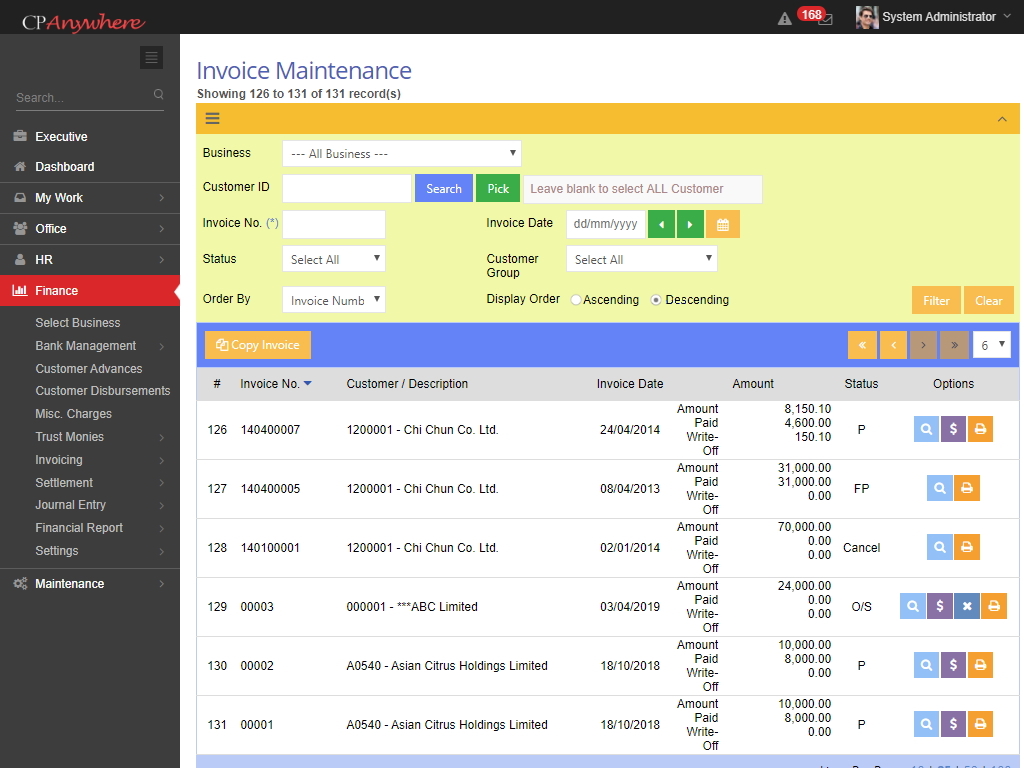Click the Filter button

936,300
